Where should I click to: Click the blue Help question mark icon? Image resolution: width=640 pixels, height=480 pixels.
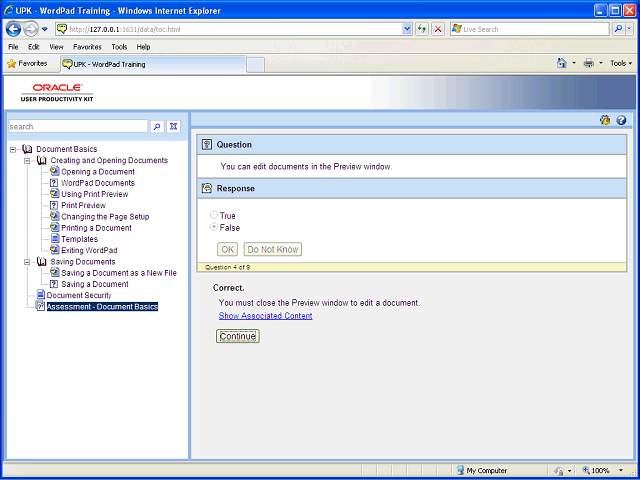[621, 120]
